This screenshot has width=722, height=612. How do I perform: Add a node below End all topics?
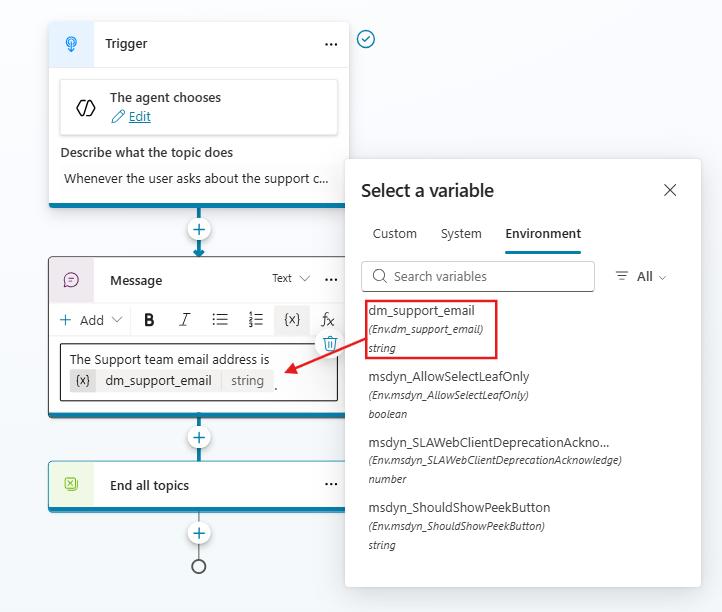(199, 533)
